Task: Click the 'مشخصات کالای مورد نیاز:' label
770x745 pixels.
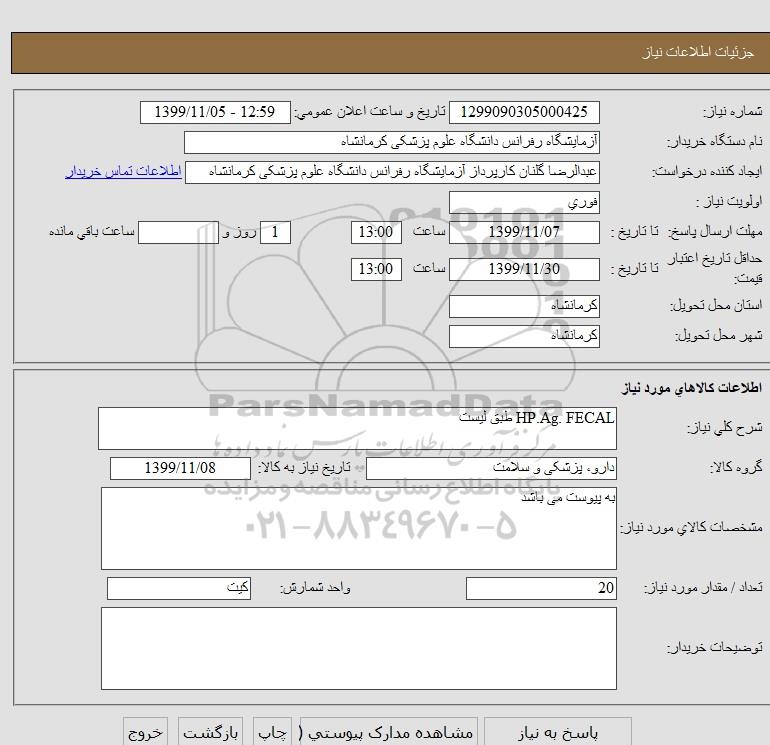Action: click(x=691, y=528)
